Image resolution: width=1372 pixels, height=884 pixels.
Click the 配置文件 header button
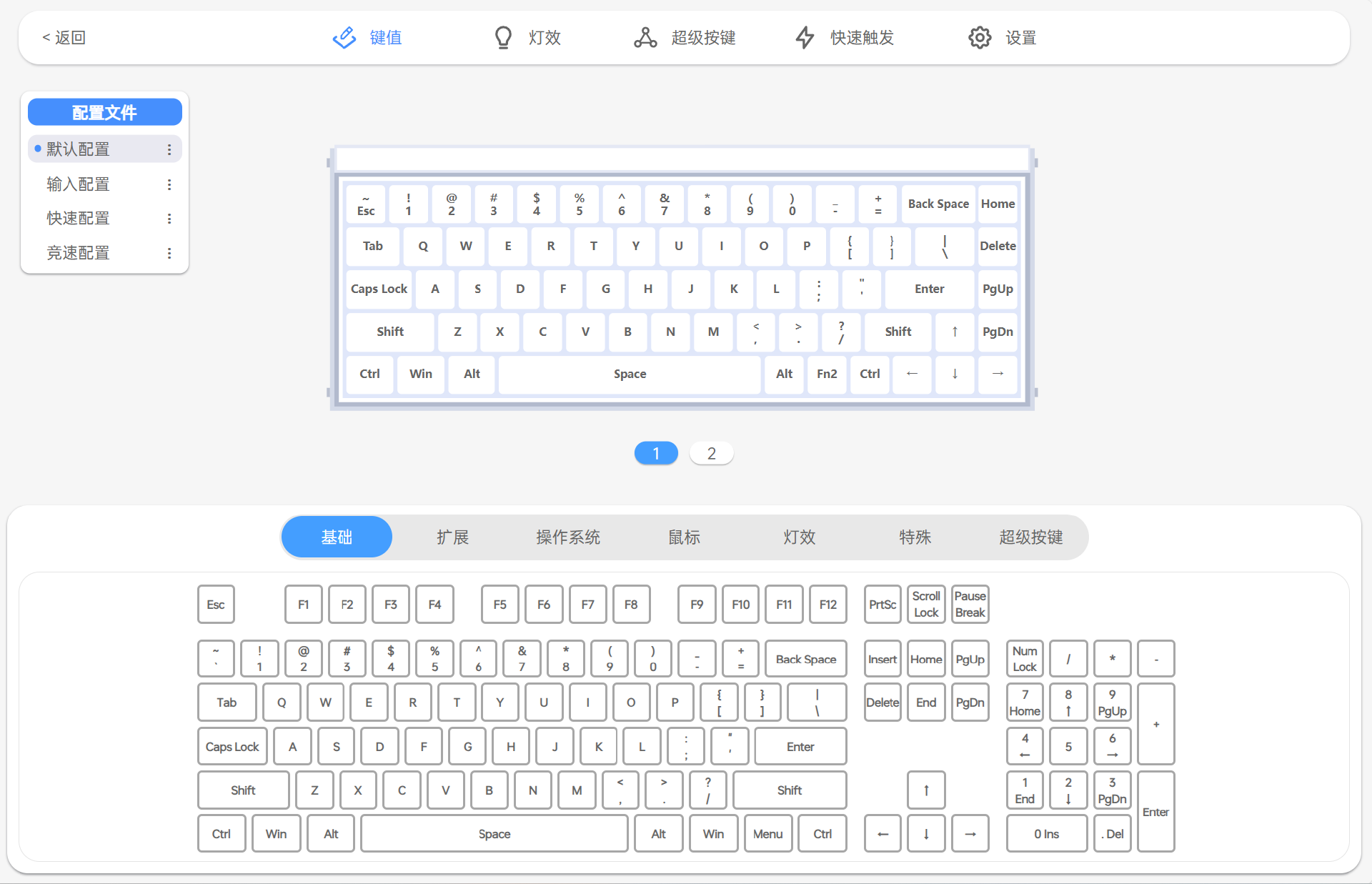coord(104,112)
